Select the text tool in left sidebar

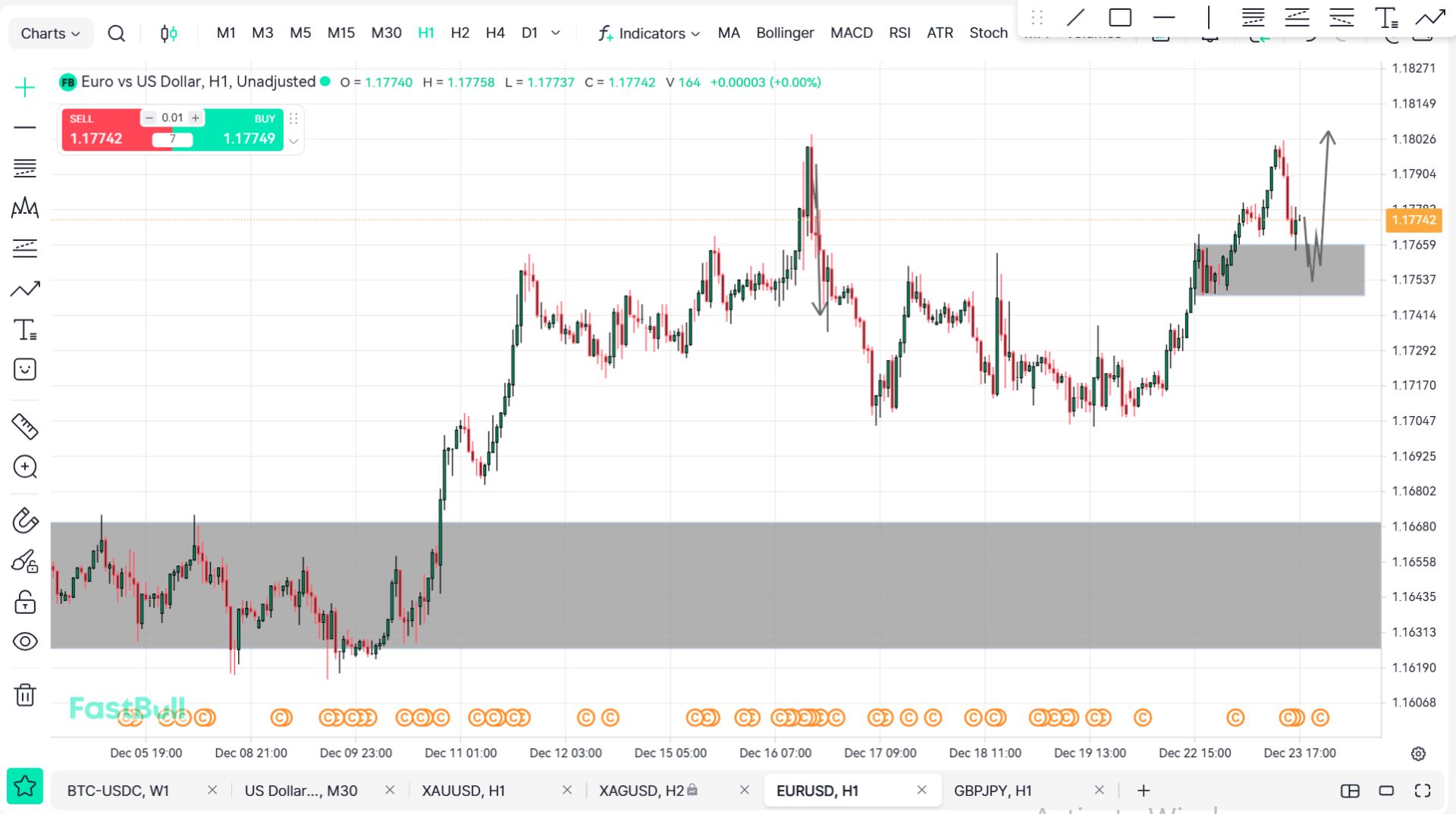click(25, 330)
